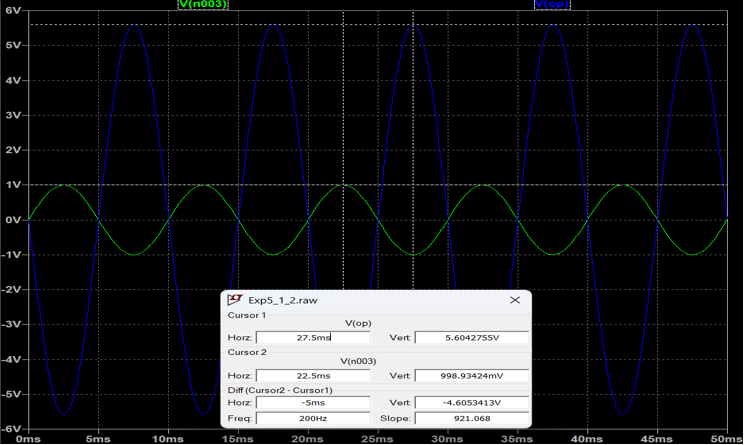The width and height of the screenshot is (744, 445).
Task: Click the 0ms label on the time axis
Action: tap(29, 438)
